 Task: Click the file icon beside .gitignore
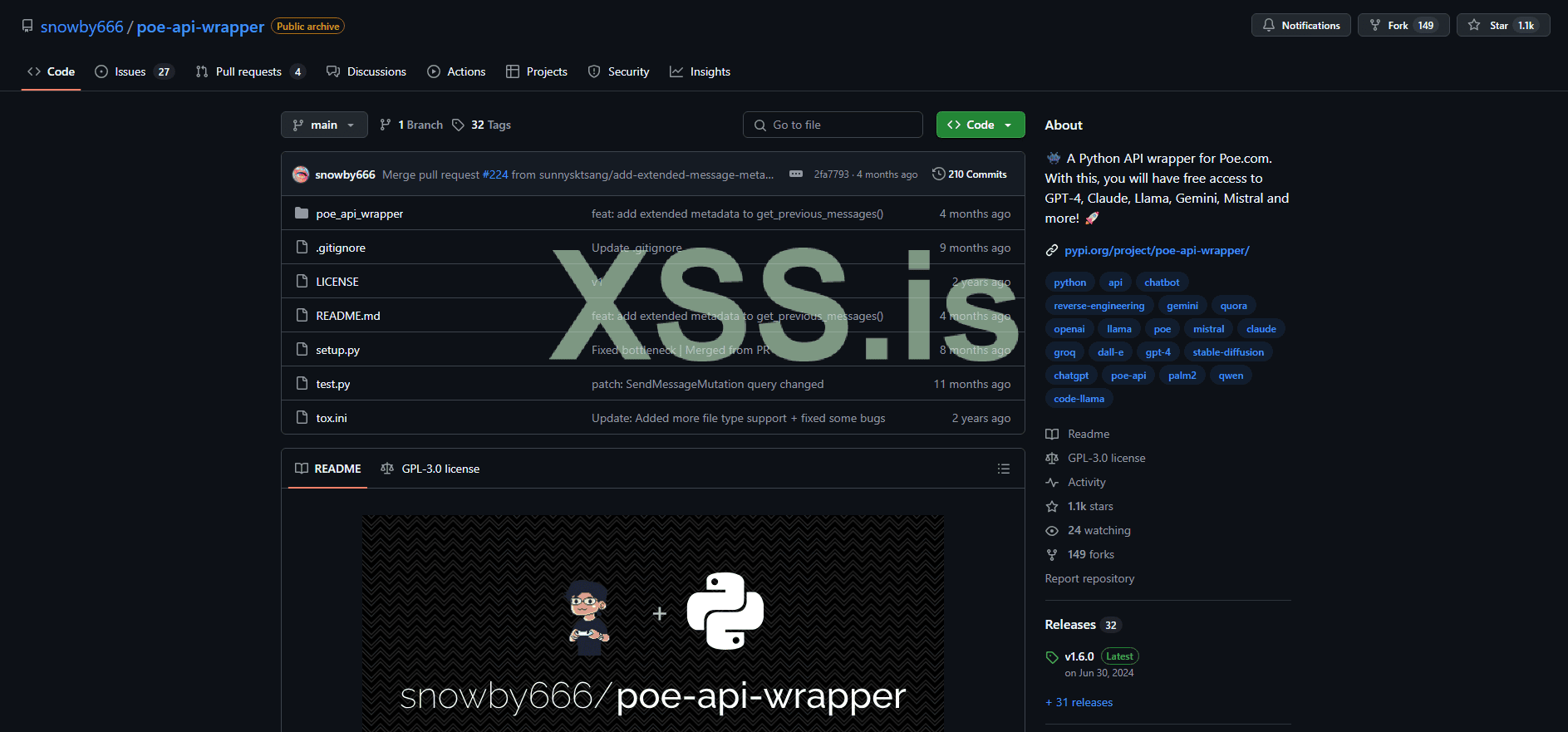[x=302, y=248]
